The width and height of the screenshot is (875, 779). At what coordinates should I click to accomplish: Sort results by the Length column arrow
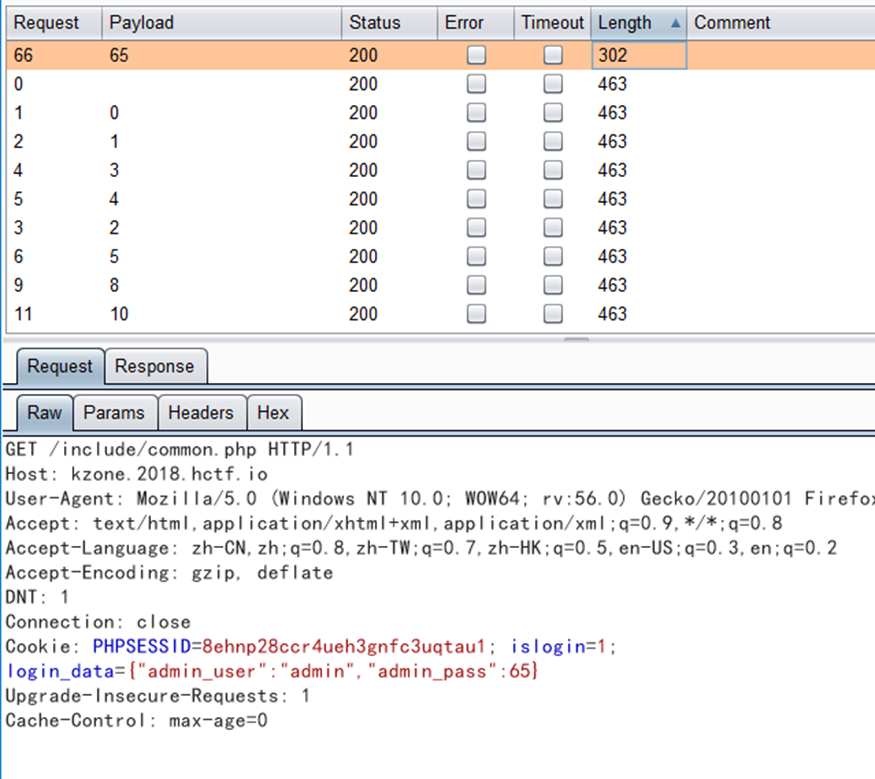point(676,23)
